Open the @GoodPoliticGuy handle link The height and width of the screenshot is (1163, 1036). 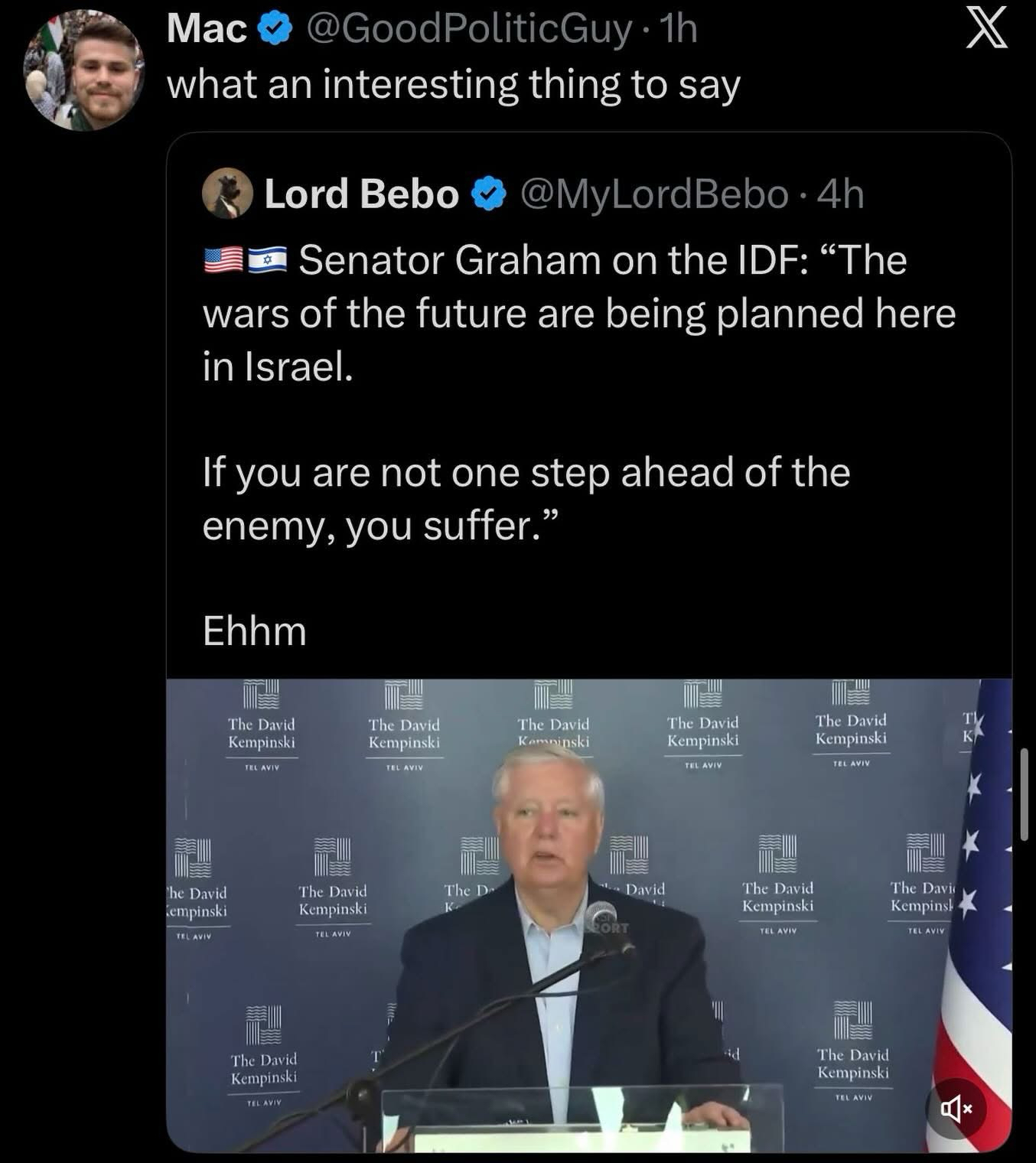[468, 30]
